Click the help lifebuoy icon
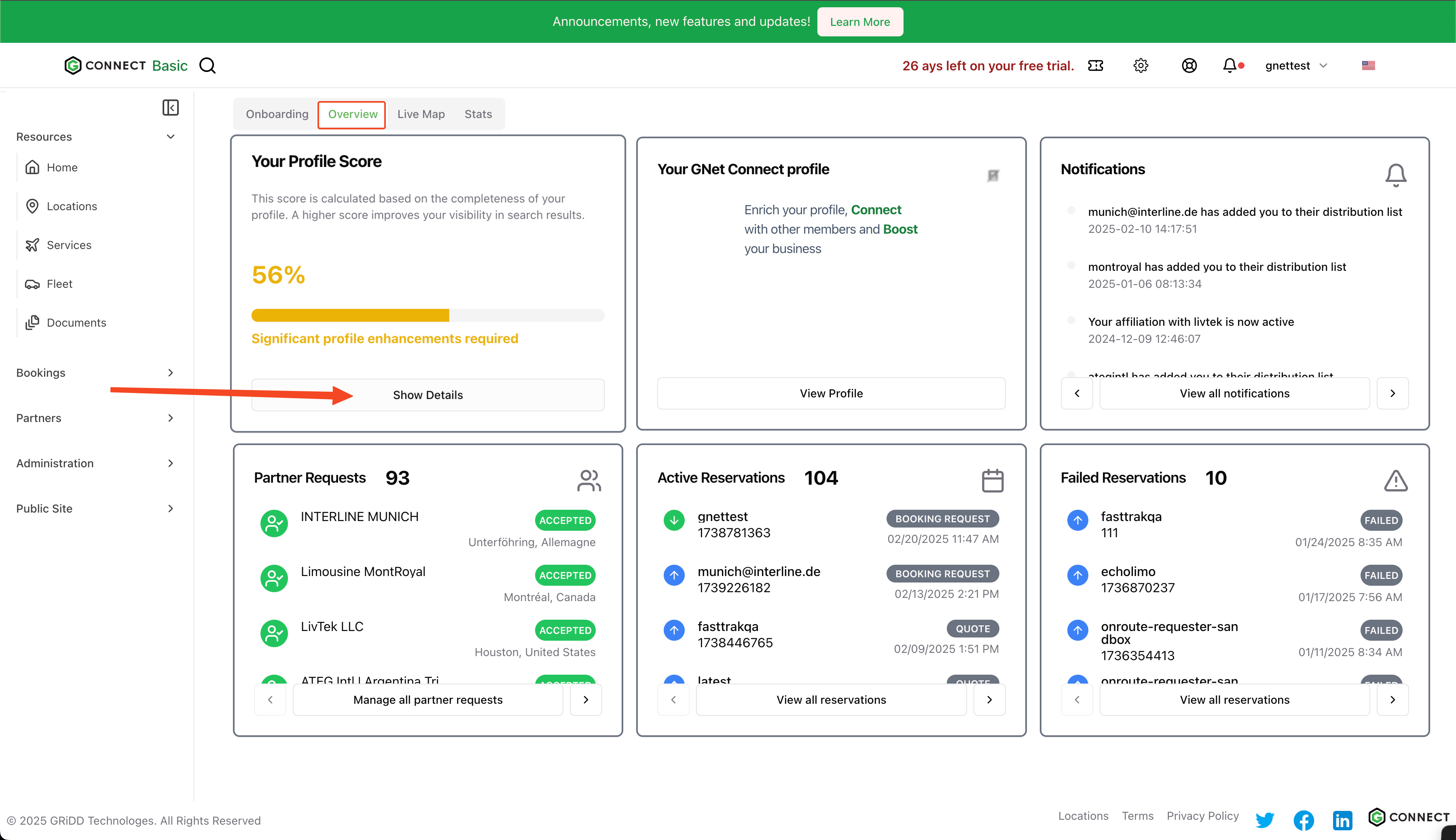The height and width of the screenshot is (840, 1456). [x=1189, y=66]
